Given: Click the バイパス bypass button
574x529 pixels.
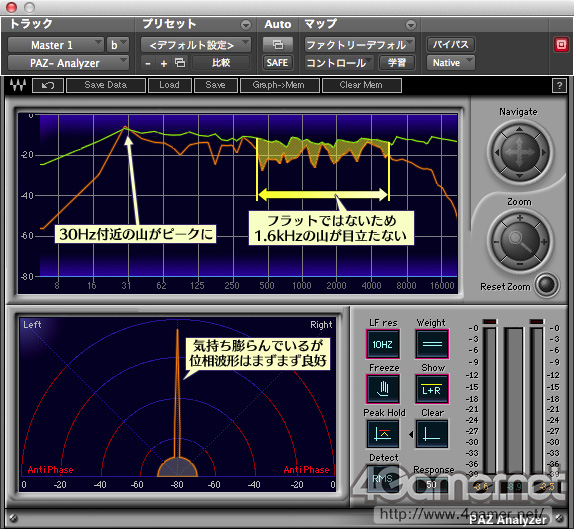Looking at the screenshot, I should 451,44.
